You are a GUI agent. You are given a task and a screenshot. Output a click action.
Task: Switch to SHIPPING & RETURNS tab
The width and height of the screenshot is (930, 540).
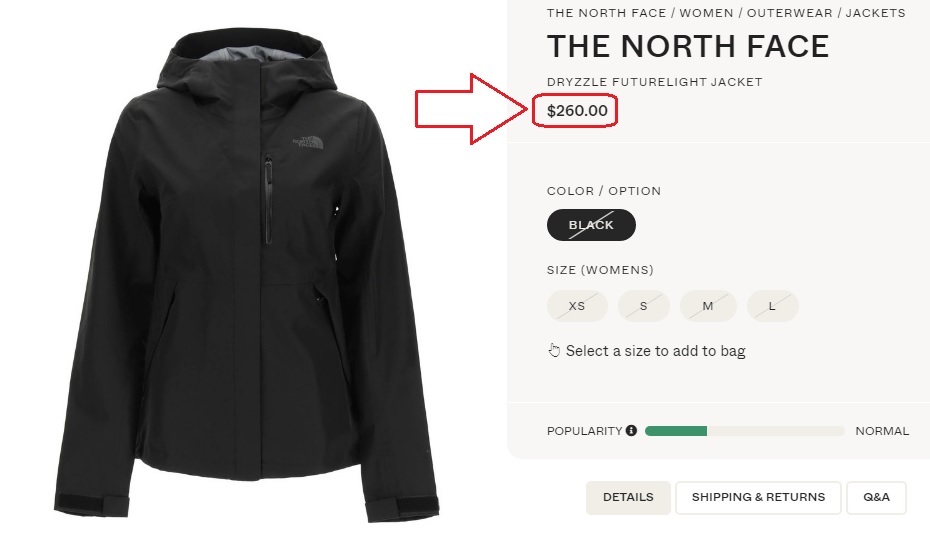point(758,497)
